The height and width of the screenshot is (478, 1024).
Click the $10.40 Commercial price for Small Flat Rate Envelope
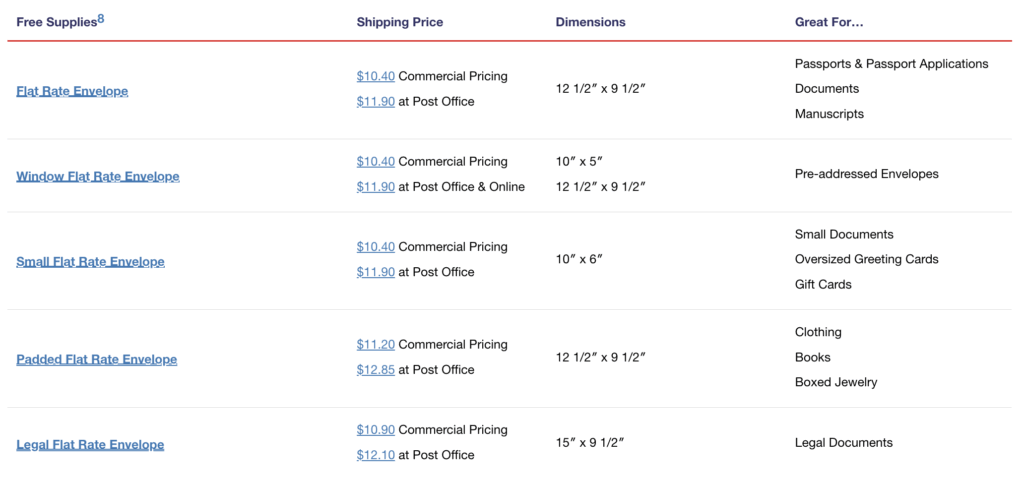[x=375, y=246]
